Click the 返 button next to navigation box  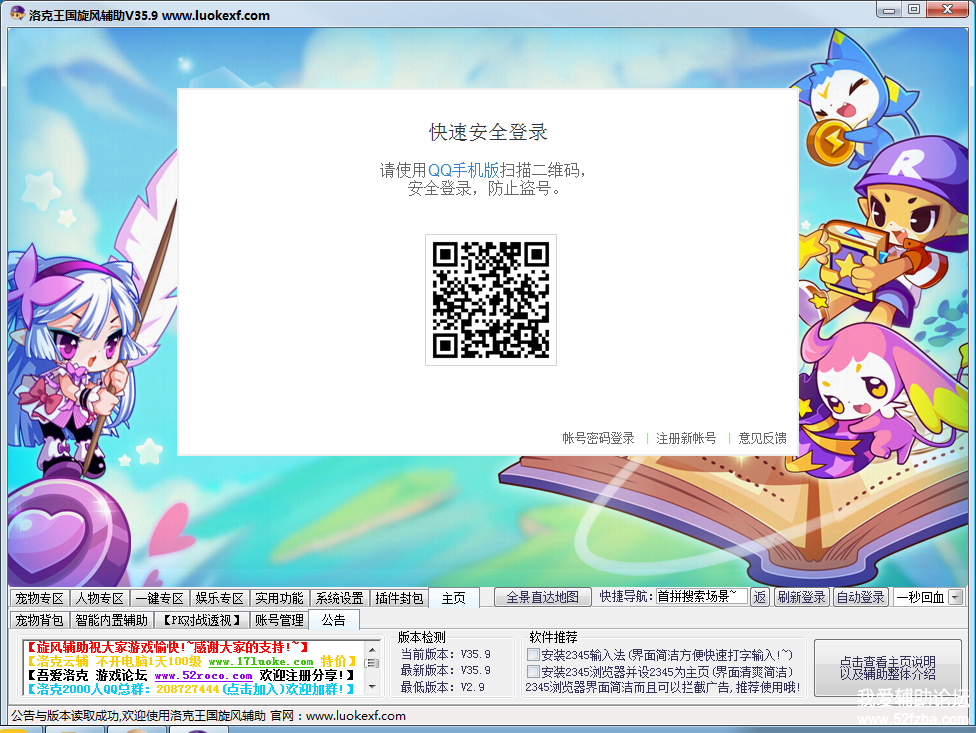coord(759,597)
